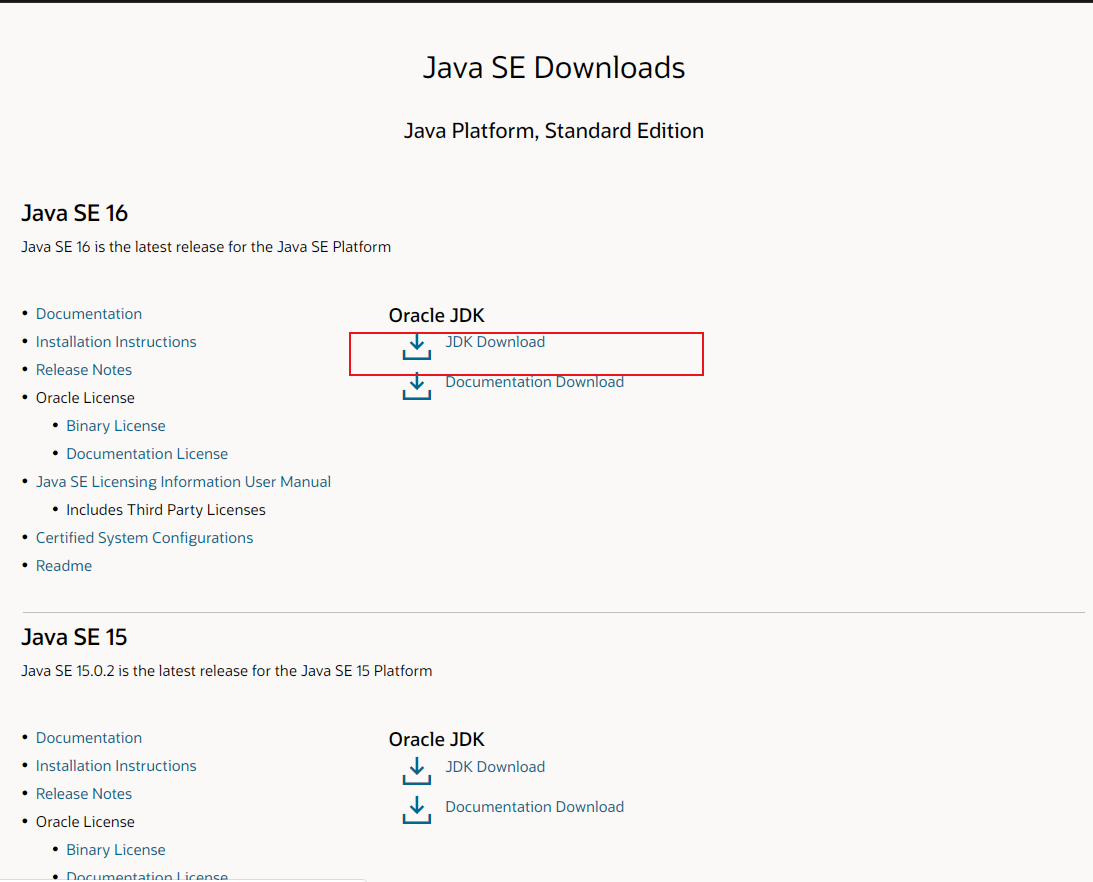Open the Documentation Download link for Java SE 16
The image size is (1093, 882).
pos(534,381)
